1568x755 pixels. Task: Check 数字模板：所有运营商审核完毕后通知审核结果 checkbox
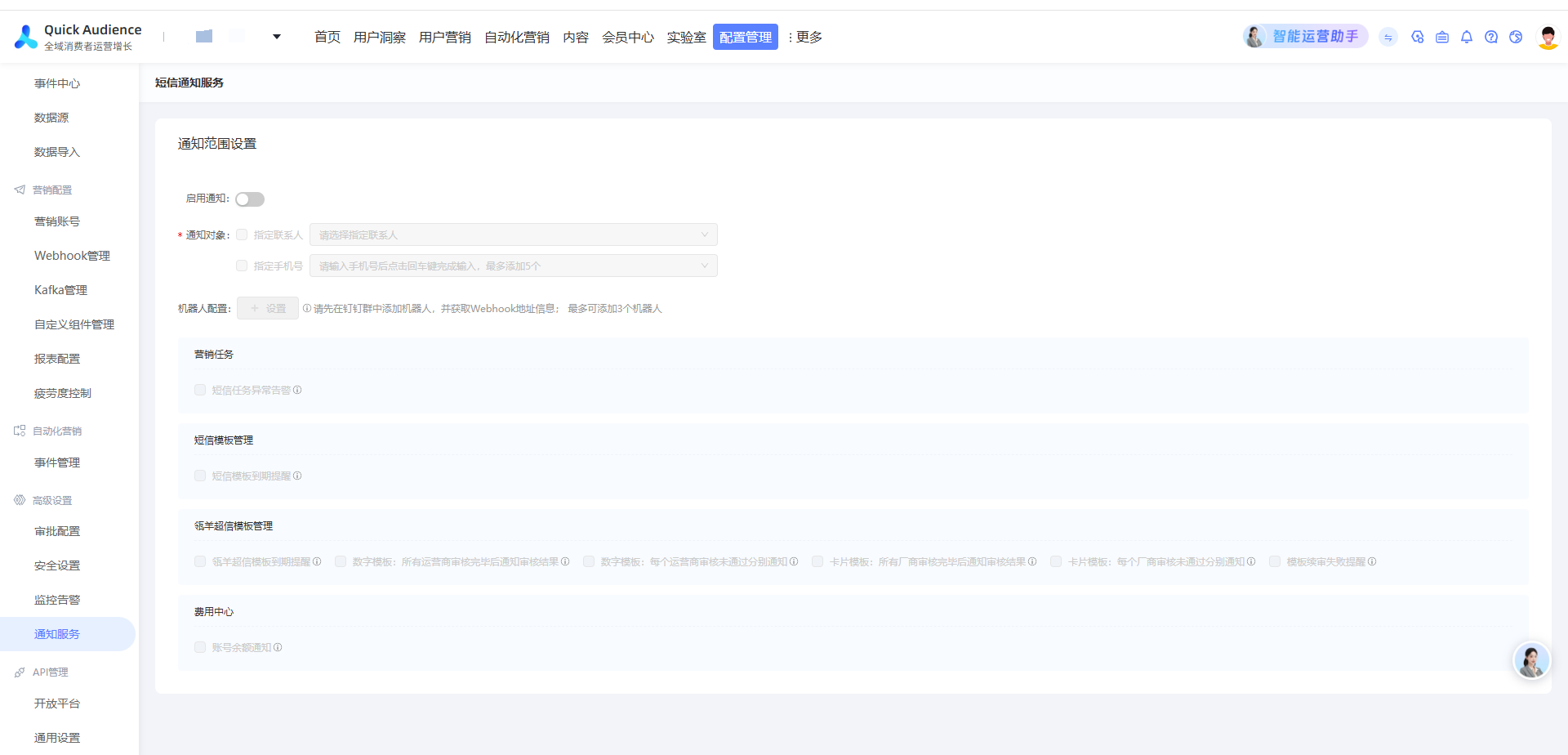[341, 562]
